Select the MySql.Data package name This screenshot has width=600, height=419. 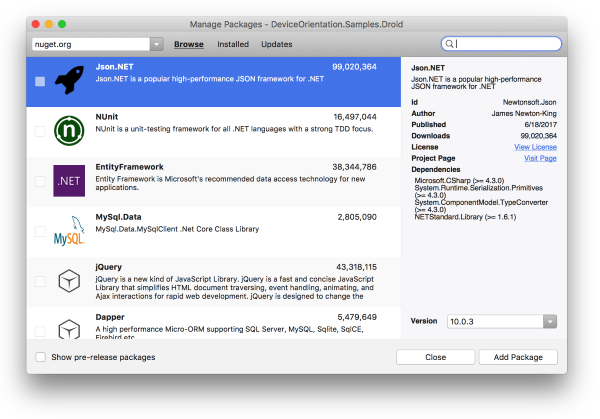click(118, 217)
